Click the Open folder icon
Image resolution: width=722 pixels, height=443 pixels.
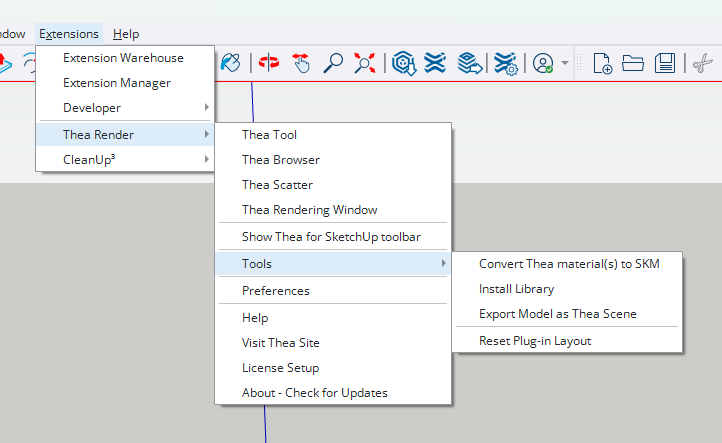(x=633, y=63)
